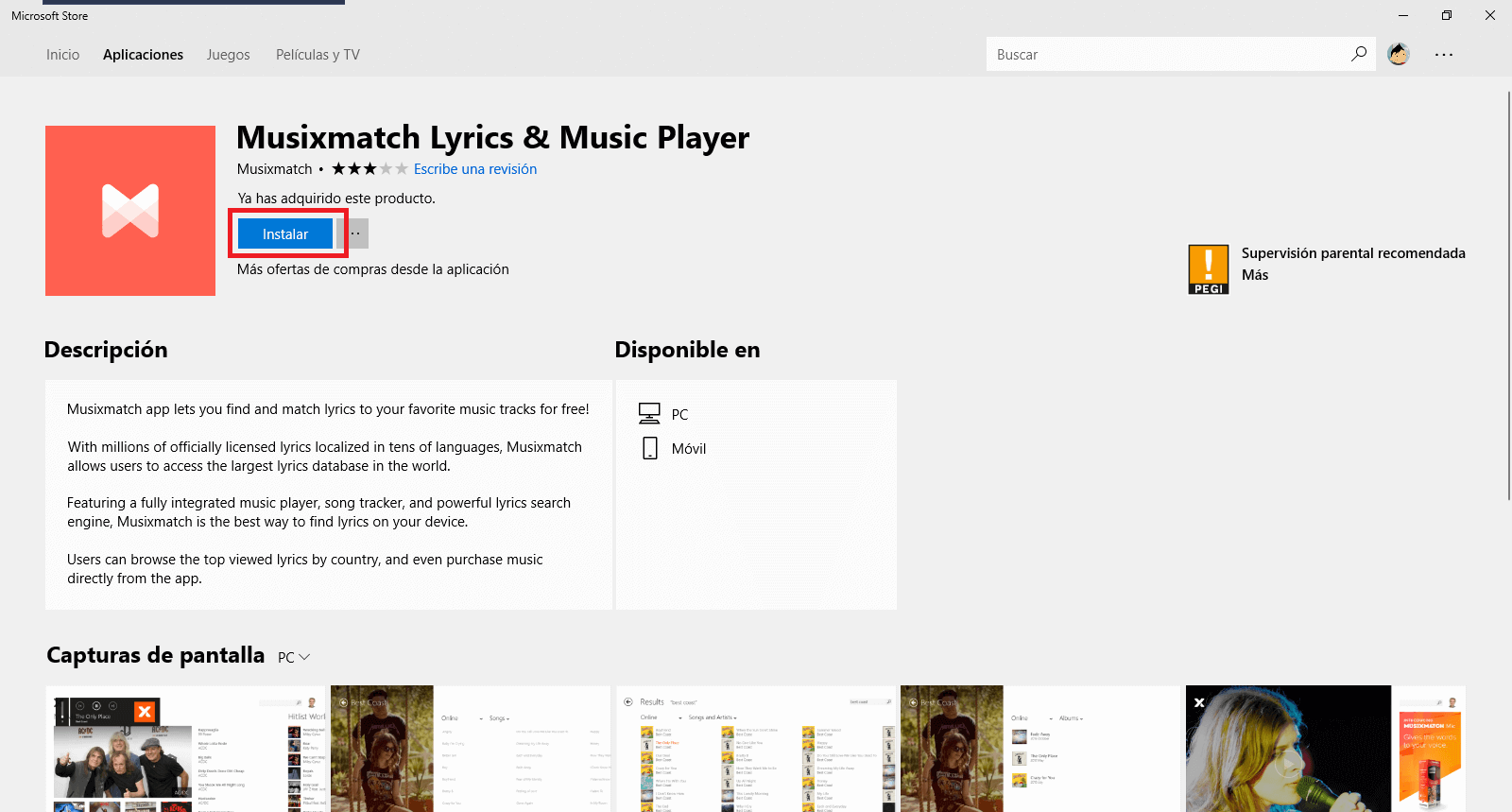Viewport: 1512px width, 812px height.
Task: Click the Más link under parental supervision
Action: [x=1255, y=275]
